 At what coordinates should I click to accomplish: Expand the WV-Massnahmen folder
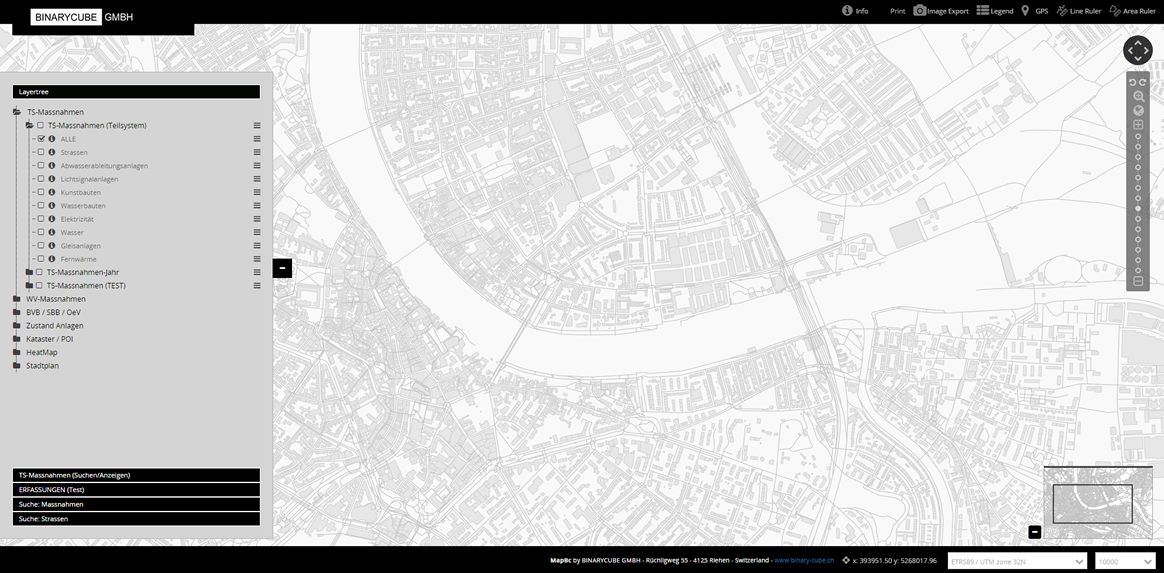point(17,299)
